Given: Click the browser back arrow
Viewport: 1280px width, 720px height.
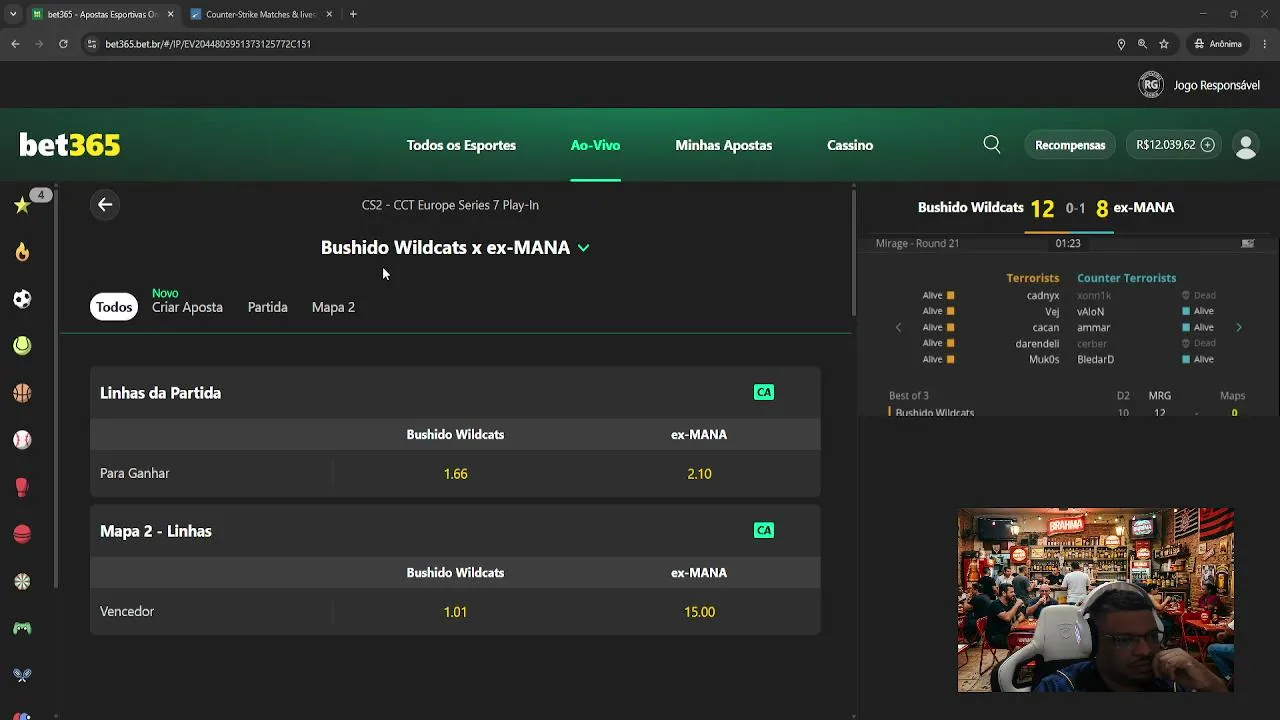Looking at the screenshot, I should point(15,44).
